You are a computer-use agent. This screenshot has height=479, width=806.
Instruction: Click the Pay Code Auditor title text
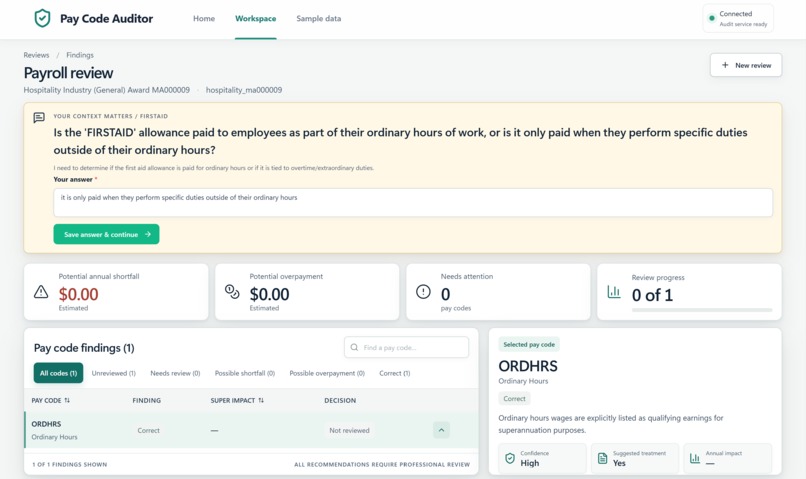[106, 19]
